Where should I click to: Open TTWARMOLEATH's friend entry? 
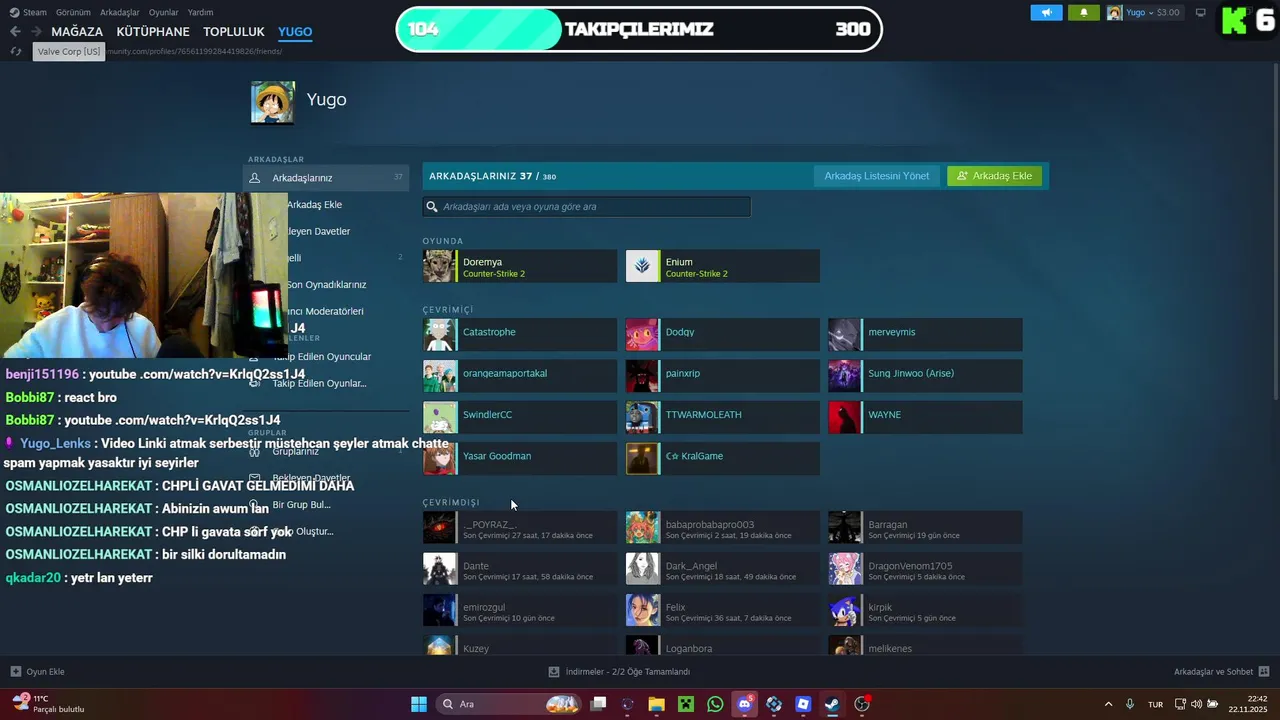tap(723, 417)
